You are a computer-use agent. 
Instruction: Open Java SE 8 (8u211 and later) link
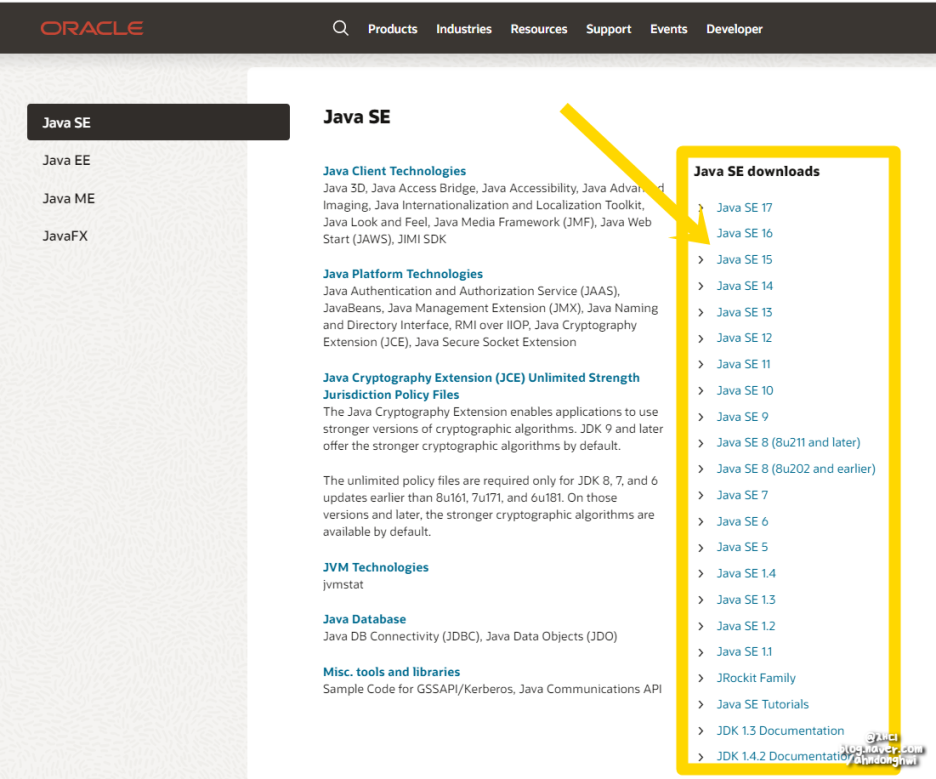[x=789, y=442]
